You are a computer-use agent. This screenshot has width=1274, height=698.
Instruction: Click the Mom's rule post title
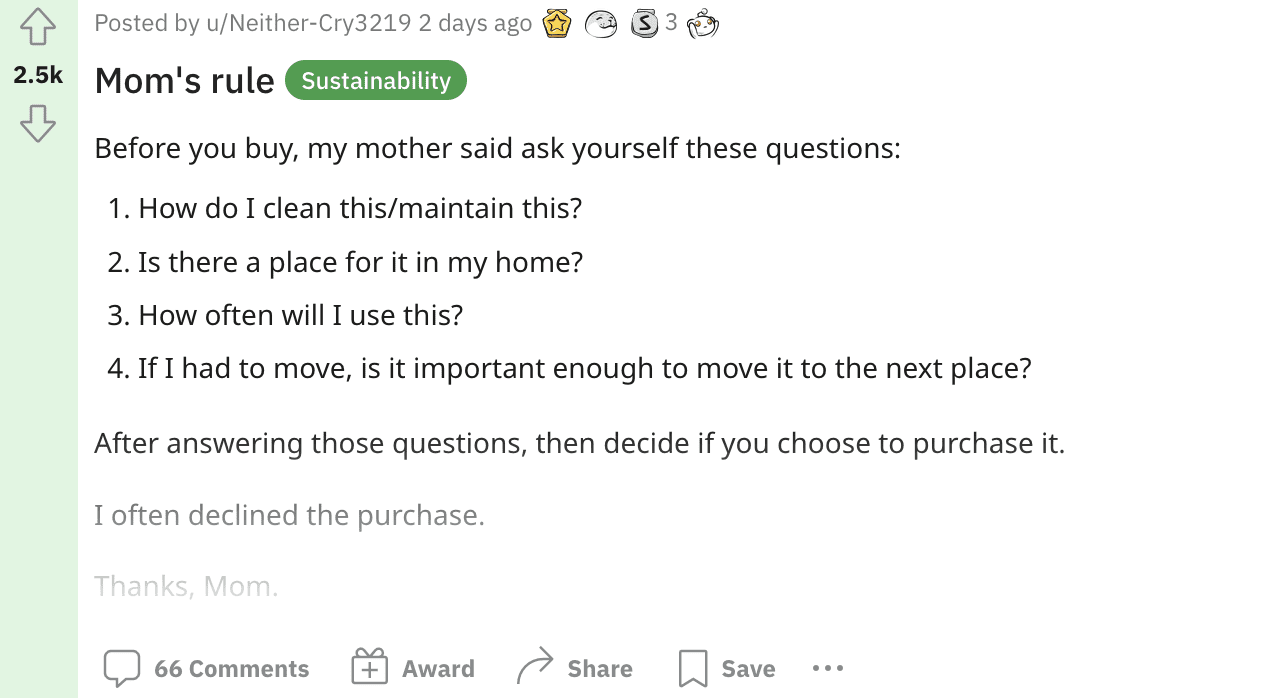(x=184, y=81)
